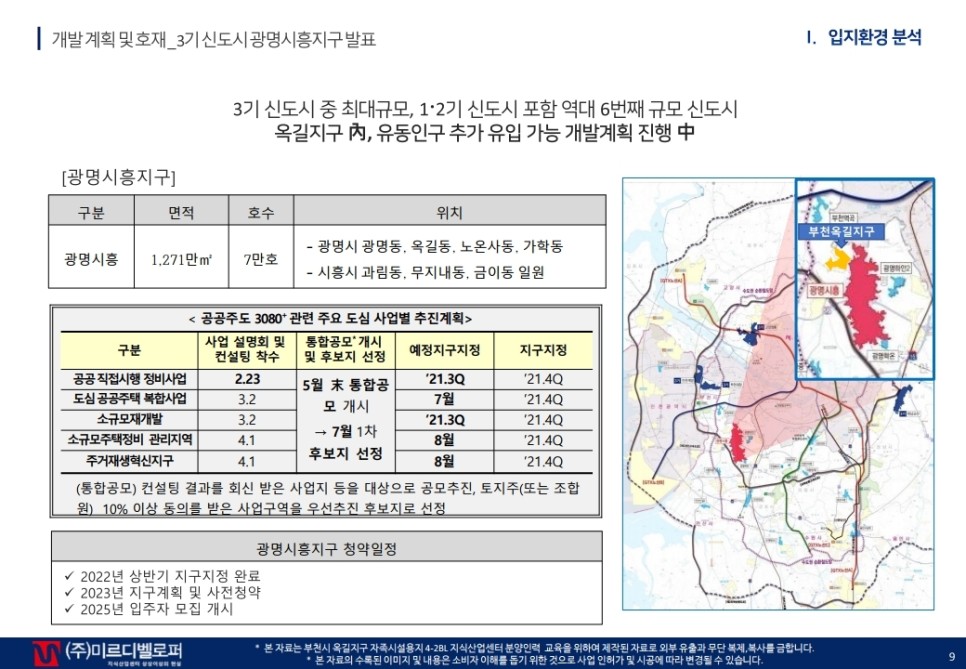
Task: Select the 공공 직접시행 정비사업 row label
Action: (x=129, y=378)
